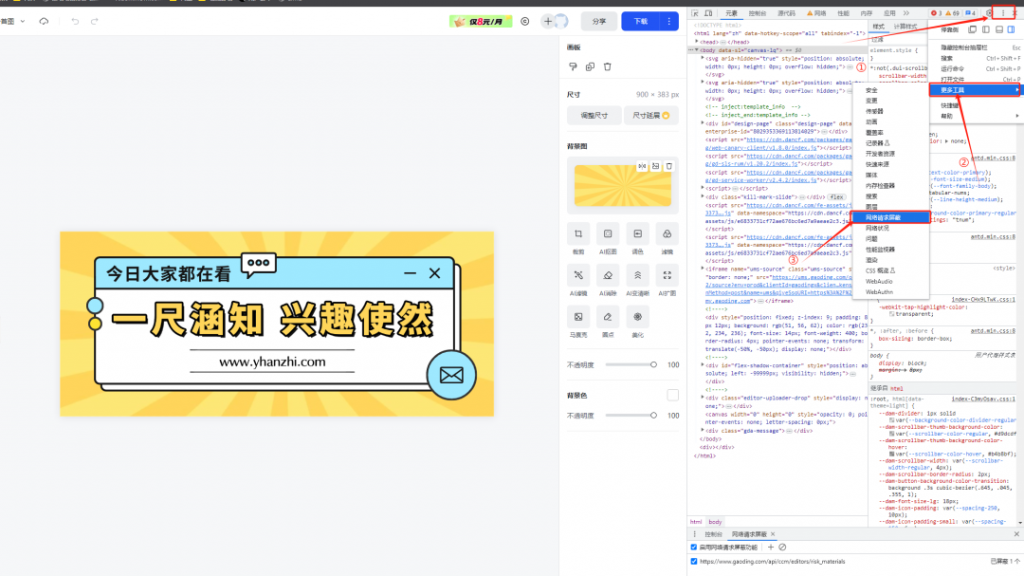Image resolution: width=1024 pixels, height=576 pixels.
Task: Open the download button's more options arrow
Action: 669,22
